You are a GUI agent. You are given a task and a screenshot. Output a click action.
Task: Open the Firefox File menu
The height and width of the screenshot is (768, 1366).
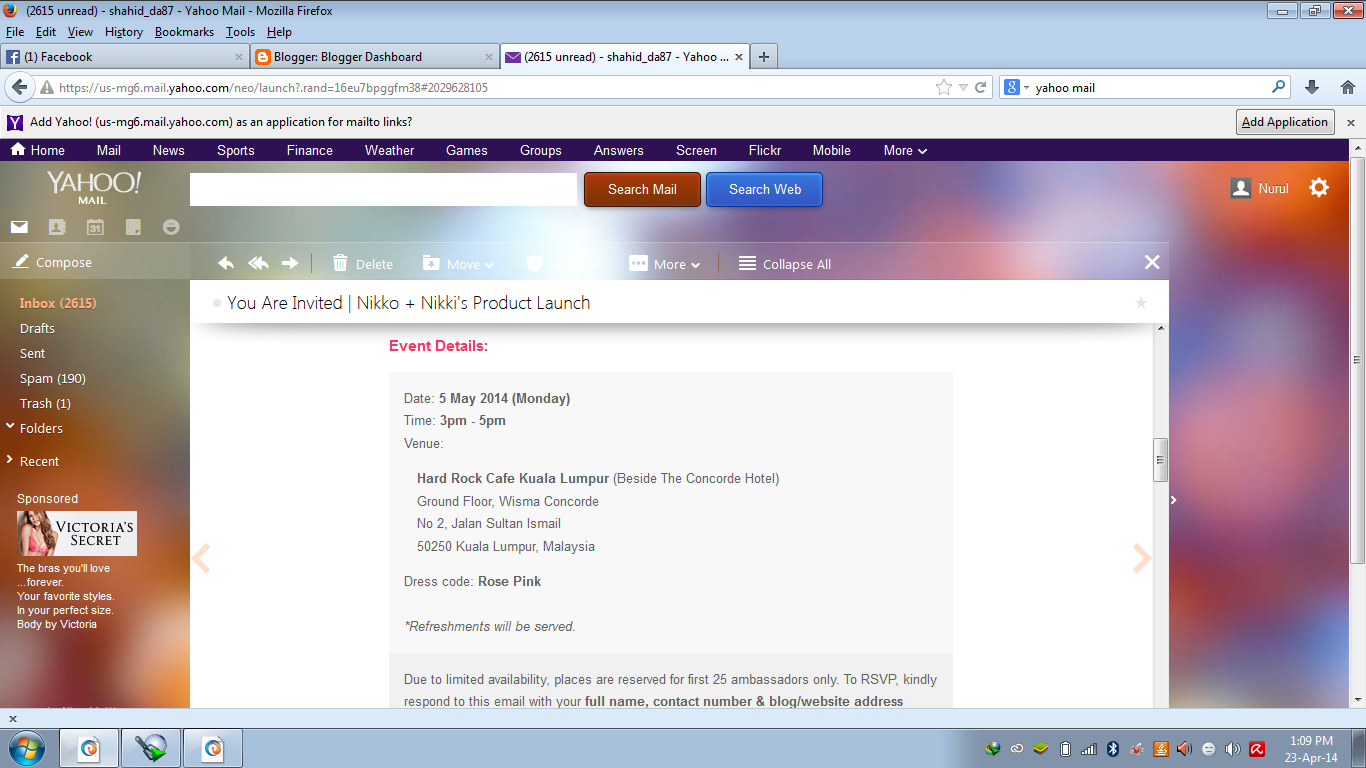pyautogui.click(x=14, y=32)
